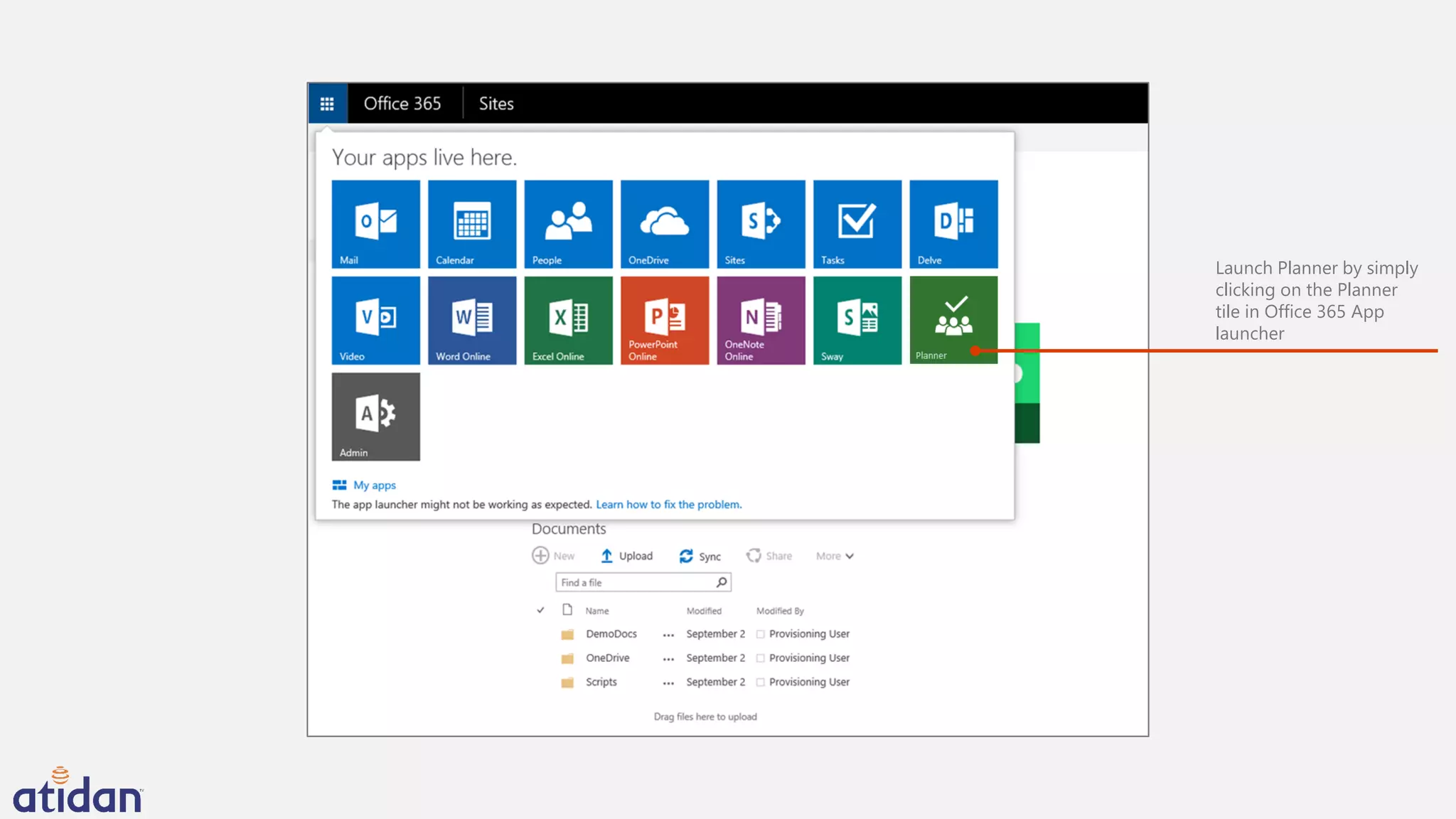This screenshot has height=819, width=1456.
Task: Click the Planner tile
Action: click(953, 320)
